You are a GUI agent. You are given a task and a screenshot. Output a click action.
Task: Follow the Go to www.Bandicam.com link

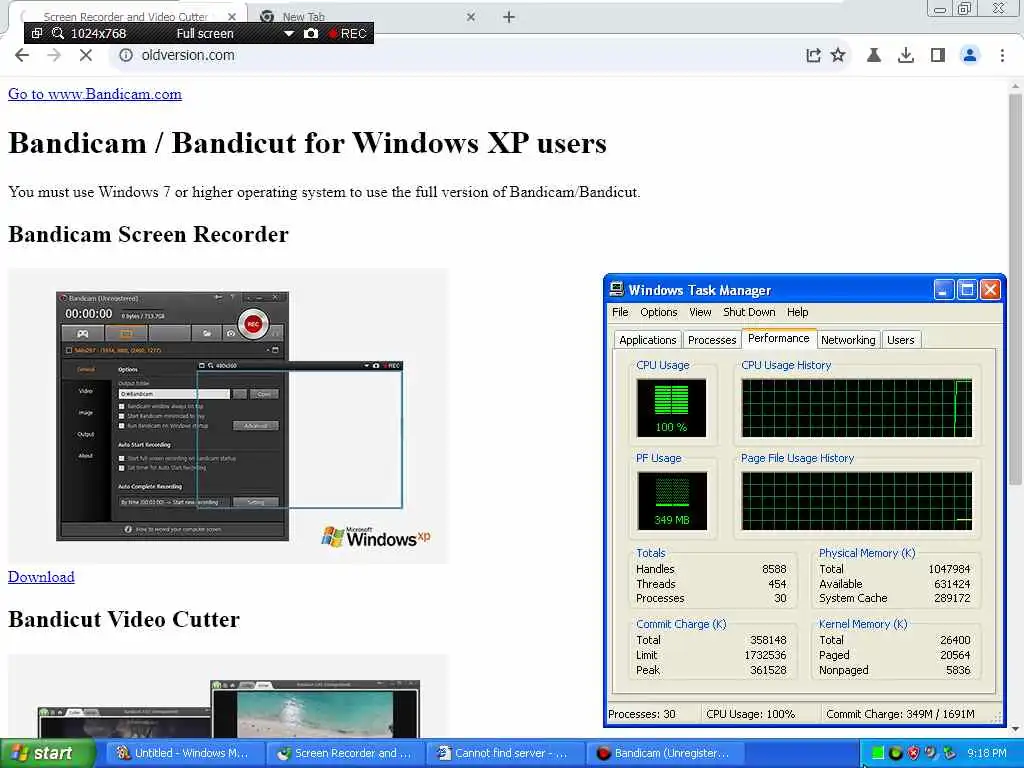click(x=95, y=94)
